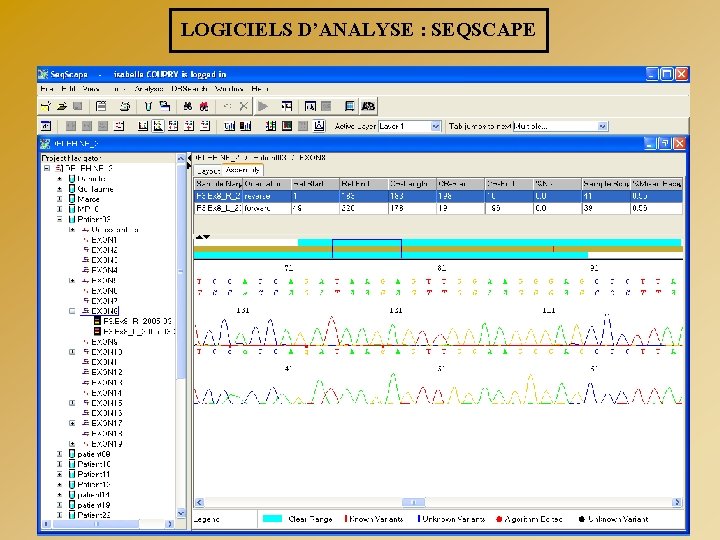The height and width of the screenshot is (540, 720).
Task: Collapse the EXON8 segment node
Action: tap(72, 311)
